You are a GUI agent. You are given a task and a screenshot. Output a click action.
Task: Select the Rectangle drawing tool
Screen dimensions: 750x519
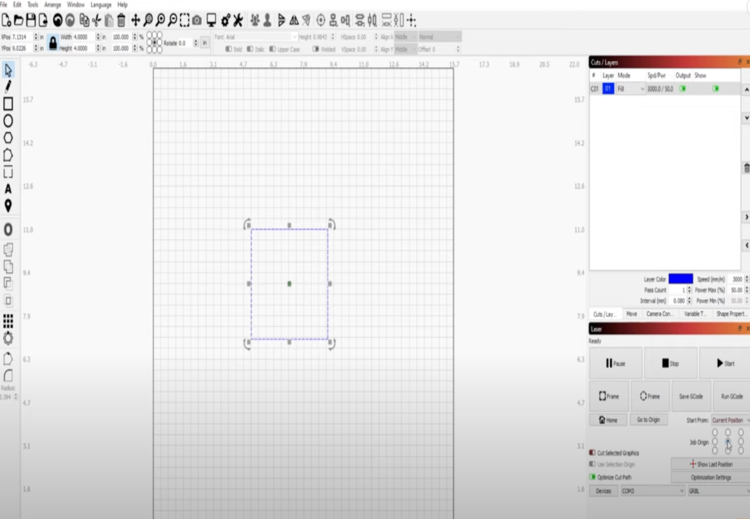pos(8,103)
